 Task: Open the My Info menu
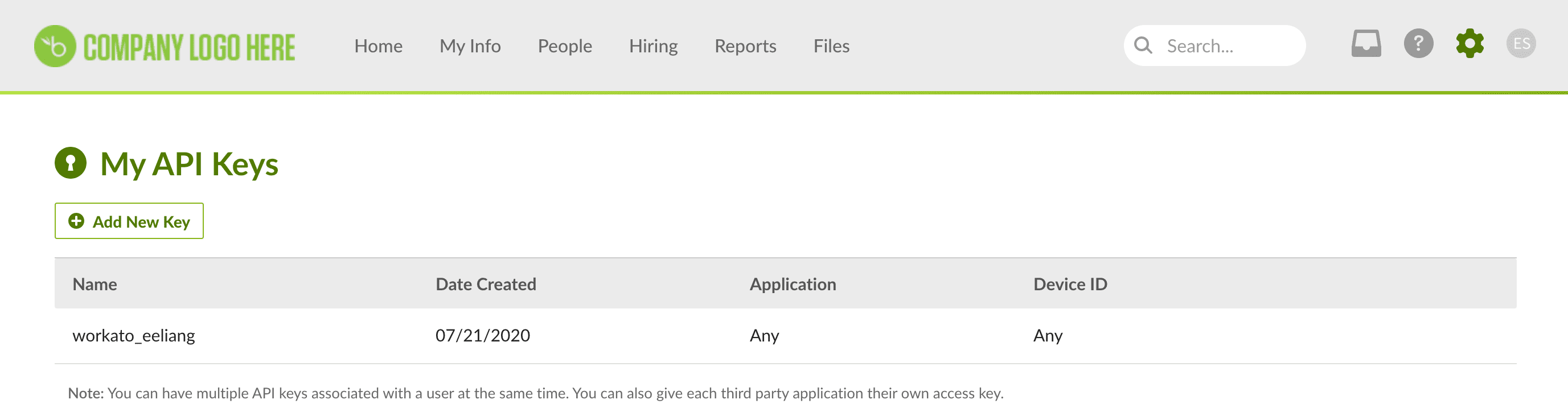tap(470, 46)
